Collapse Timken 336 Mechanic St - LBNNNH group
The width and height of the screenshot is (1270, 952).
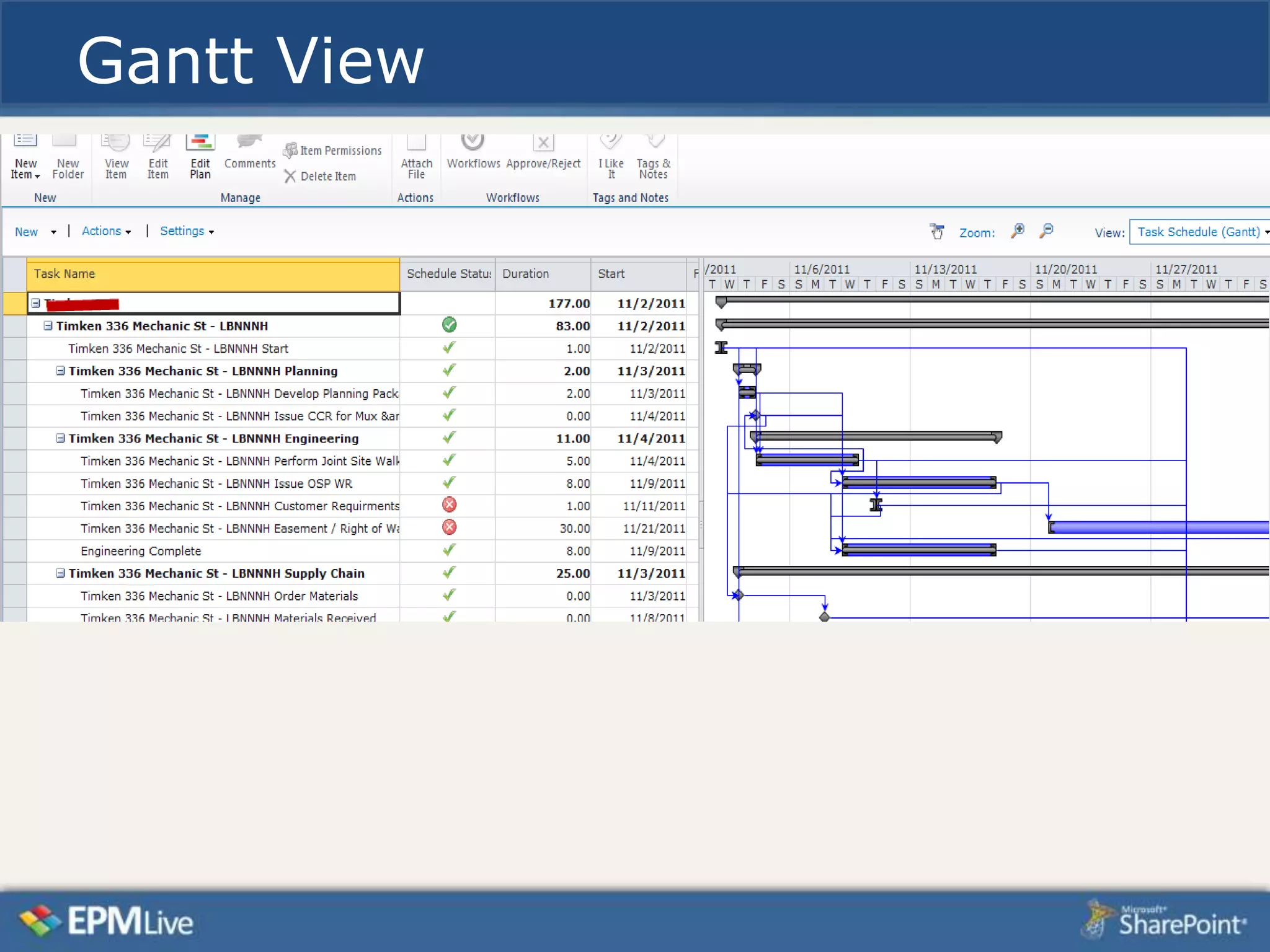click(x=48, y=325)
